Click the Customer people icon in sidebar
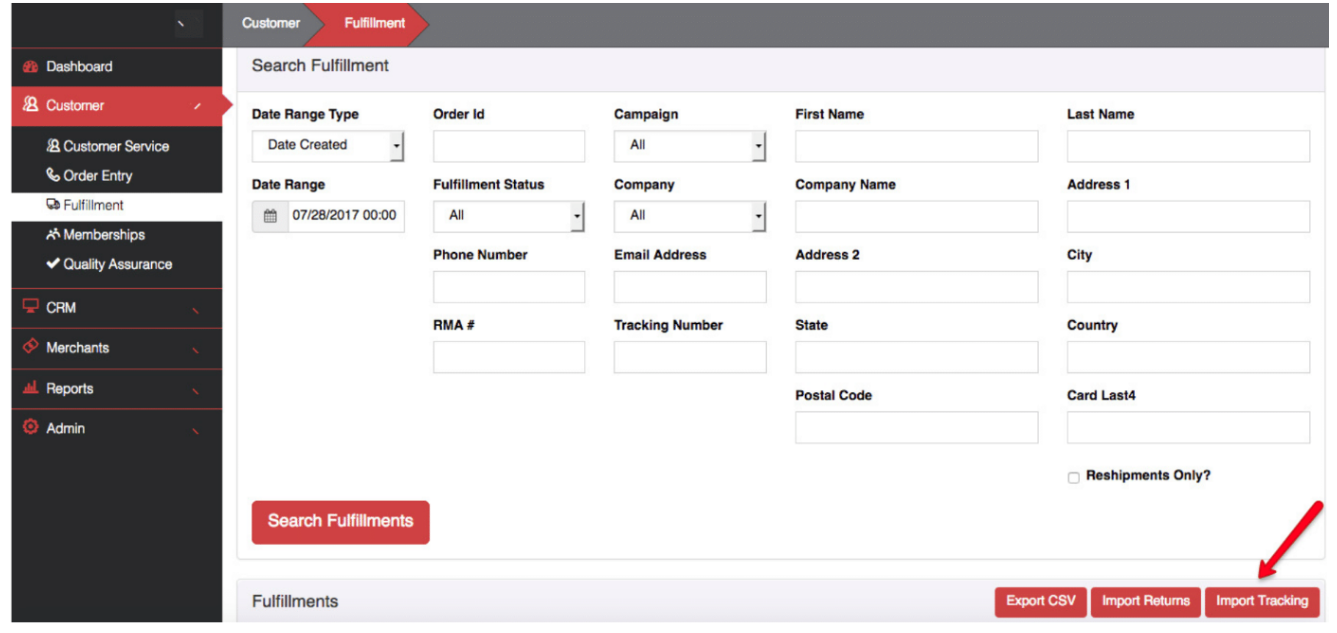The width and height of the screenshot is (1337, 633). point(30,105)
